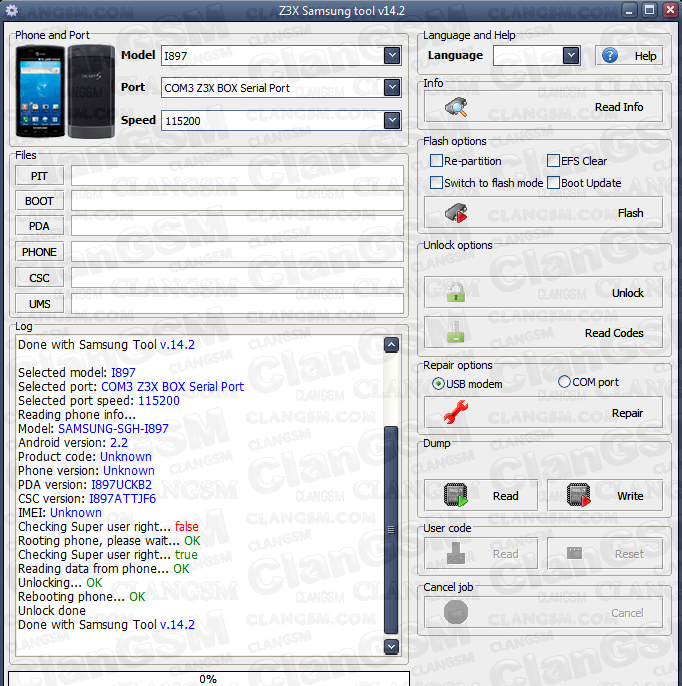Maximize the Z3X Samsung tool window
682x686 pixels.
coord(650,10)
